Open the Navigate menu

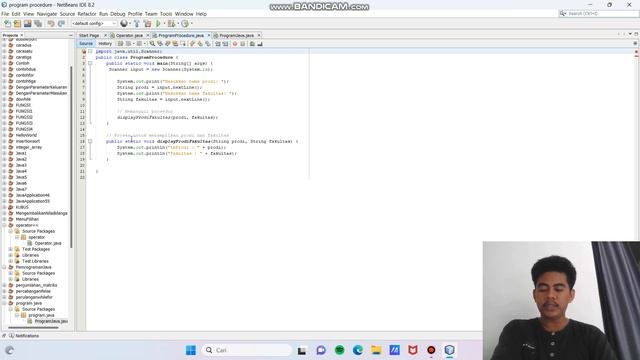pyautogui.click(x=47, y=14)
